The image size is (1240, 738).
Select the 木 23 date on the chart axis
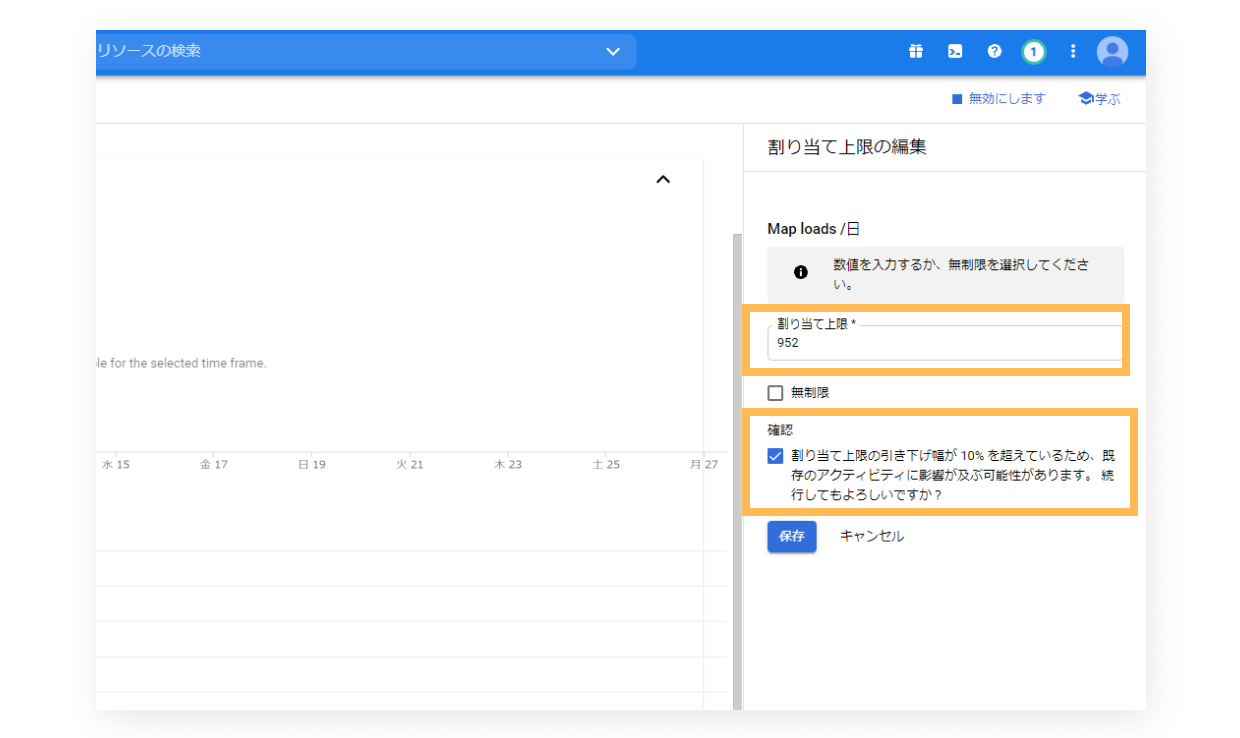508,465
